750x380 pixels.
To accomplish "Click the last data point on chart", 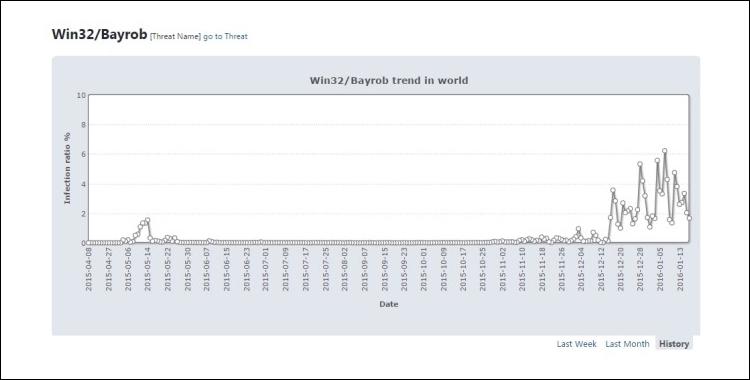I will point(689,218).
